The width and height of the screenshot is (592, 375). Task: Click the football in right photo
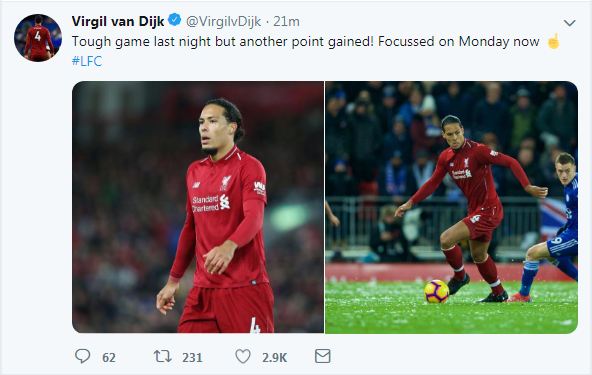(436, 291)
